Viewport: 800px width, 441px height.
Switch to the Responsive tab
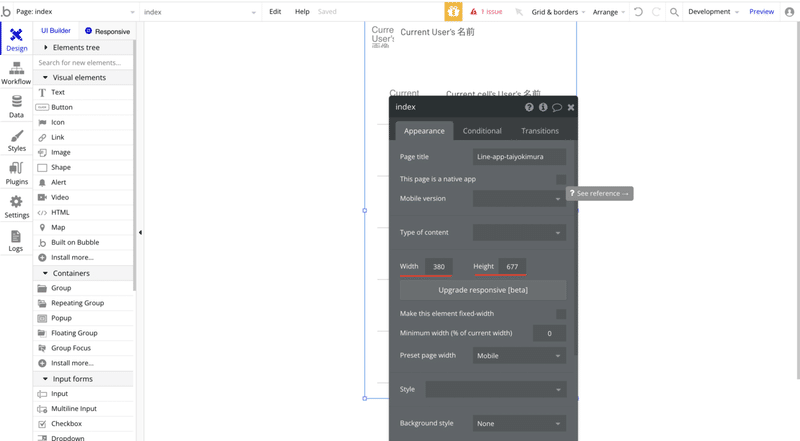108,31
